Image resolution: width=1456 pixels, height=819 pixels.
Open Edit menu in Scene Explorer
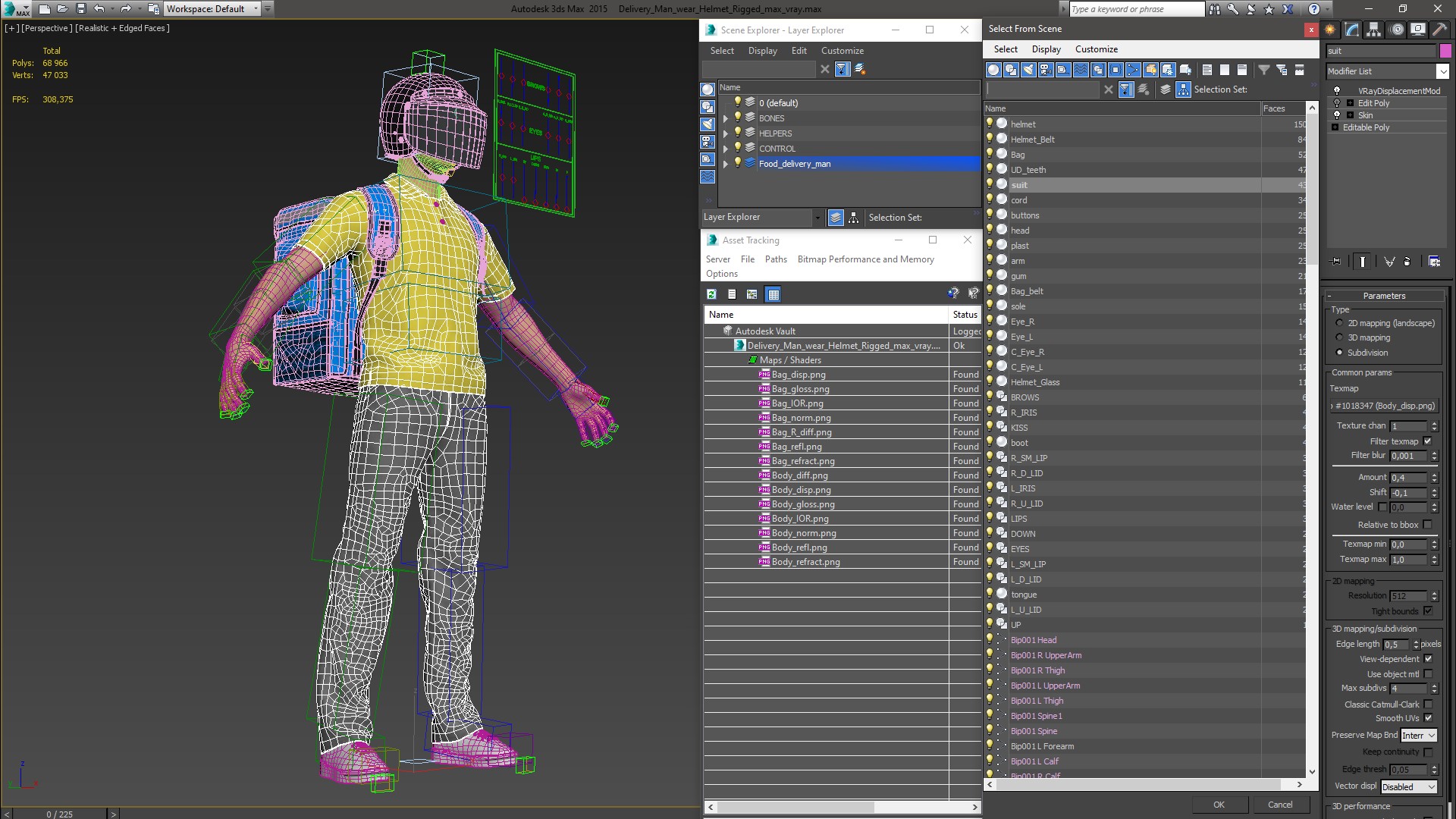(x=799, y=51)
